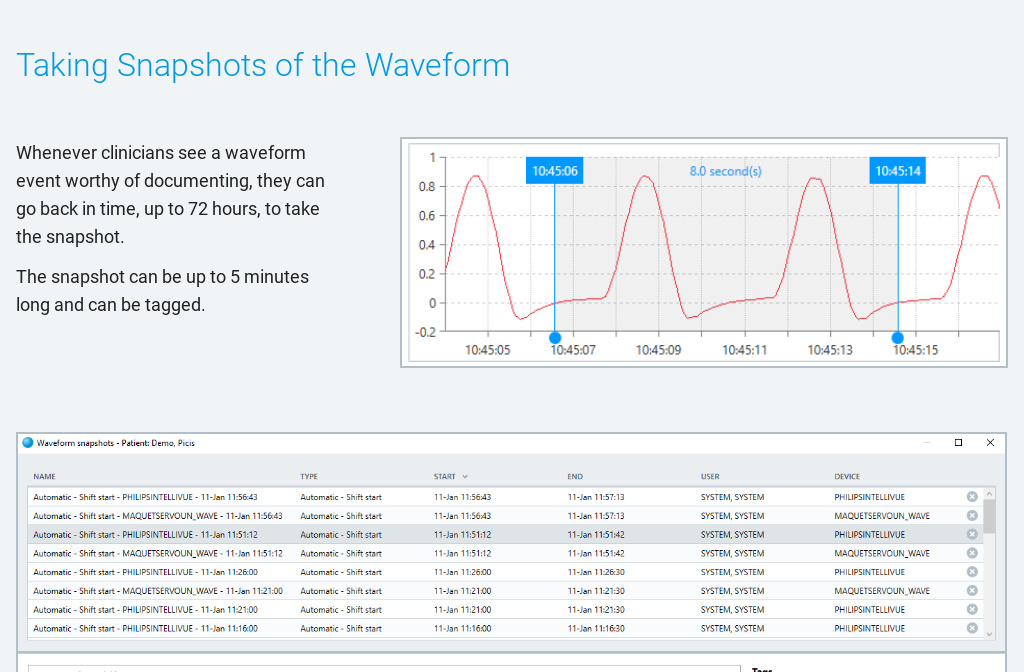This screenshot has height=672, width=1024.
Task: Click the 8.0 second(s) interval label
Action: (x=725, y=171)
